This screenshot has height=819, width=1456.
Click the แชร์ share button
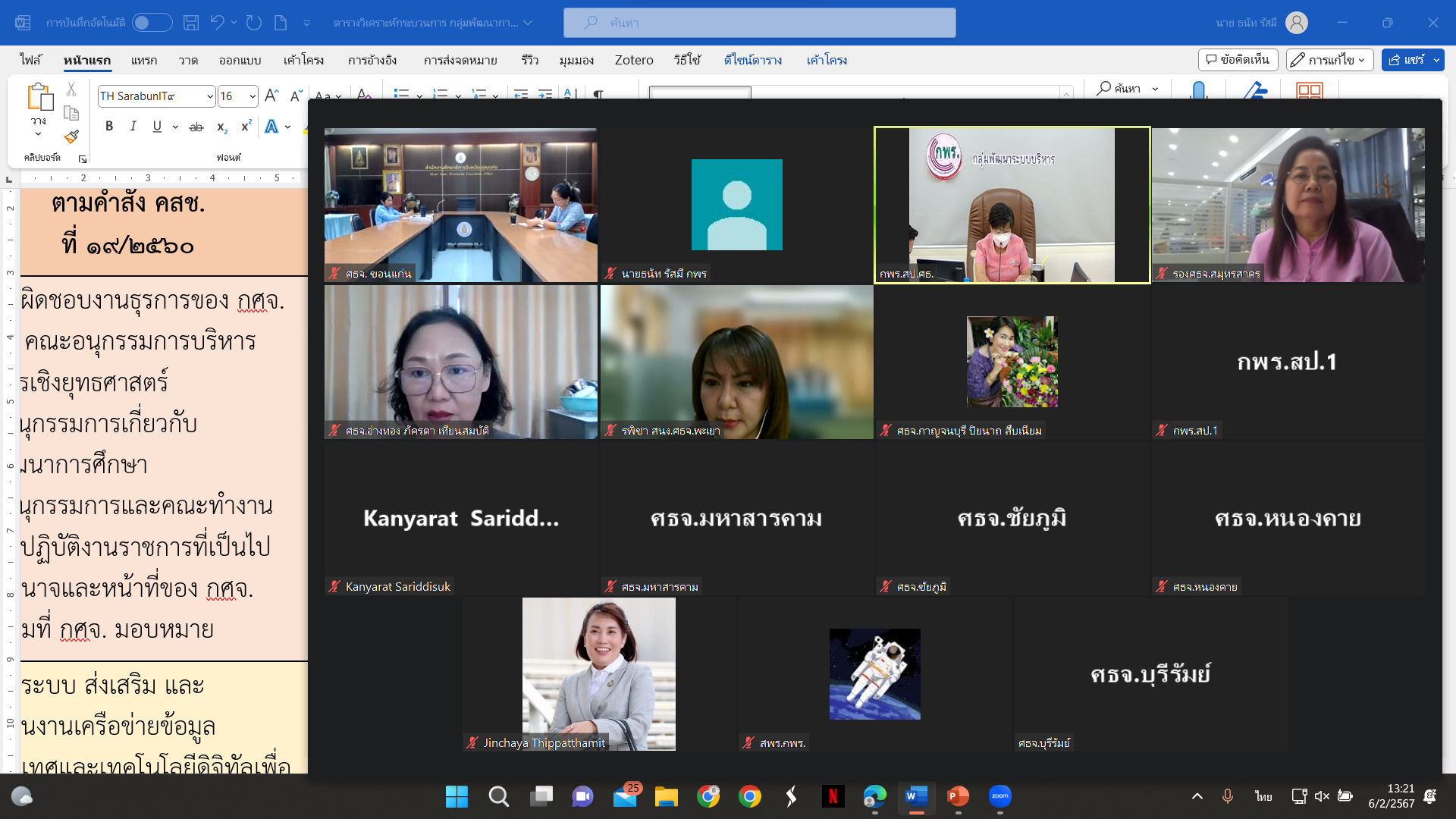click(x=1412, y=60)
